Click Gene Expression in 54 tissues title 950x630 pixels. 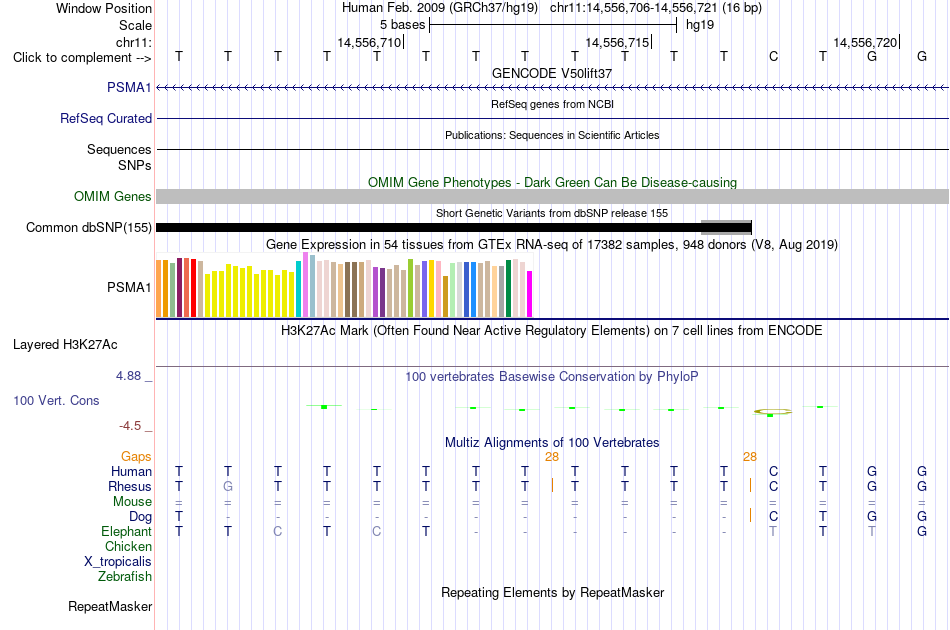coord(552,244)
